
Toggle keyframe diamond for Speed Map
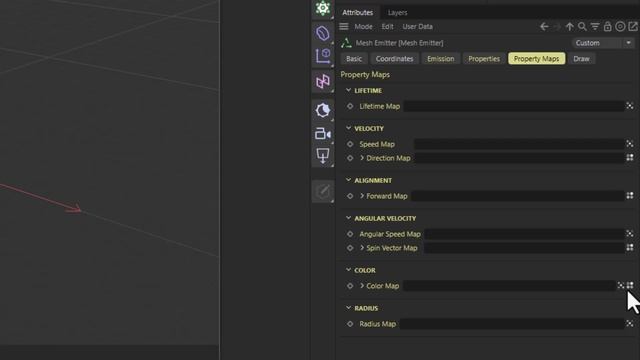click(x=350, y=144)
